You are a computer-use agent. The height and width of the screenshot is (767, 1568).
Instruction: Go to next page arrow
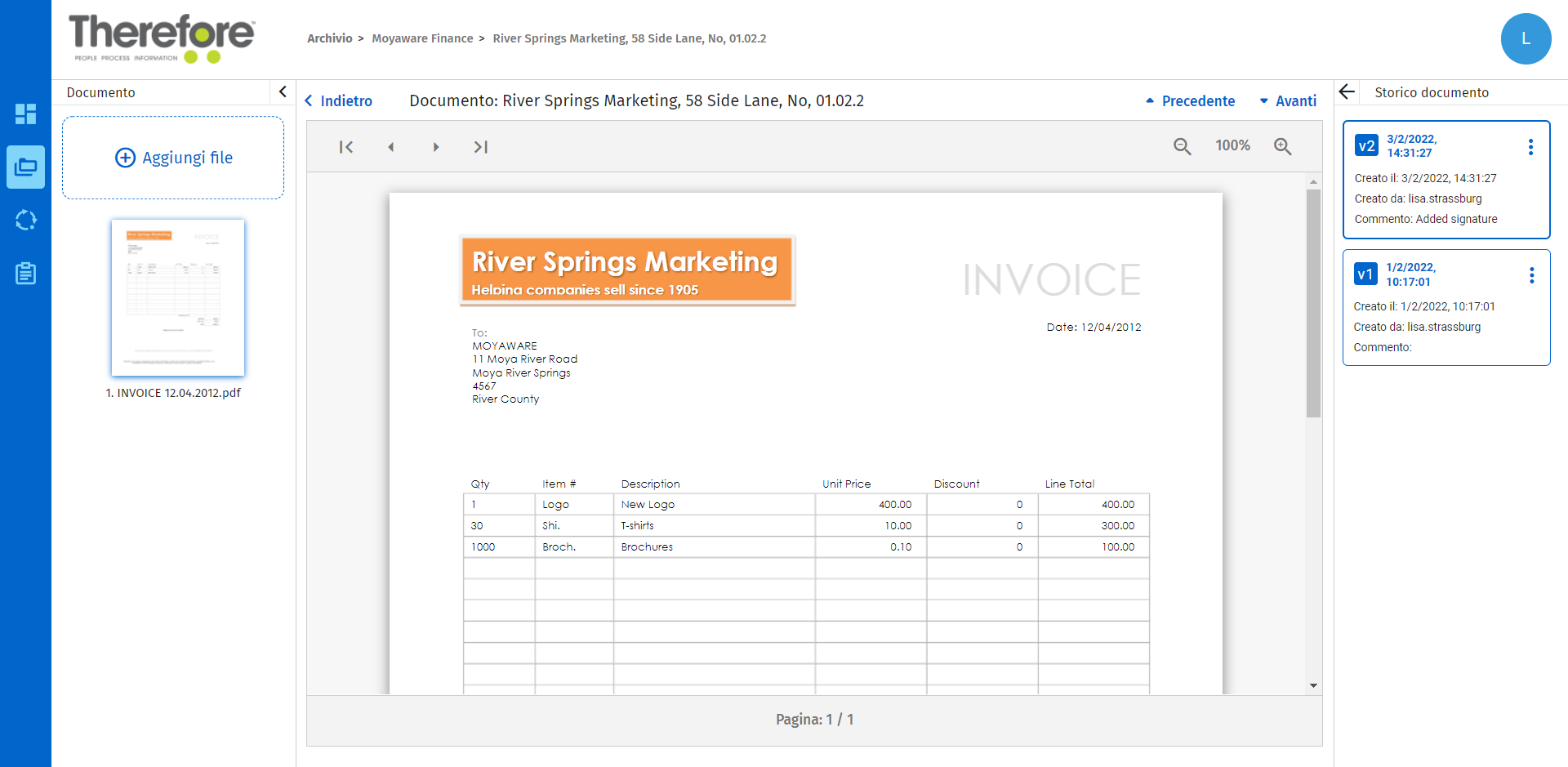(436, 147)
